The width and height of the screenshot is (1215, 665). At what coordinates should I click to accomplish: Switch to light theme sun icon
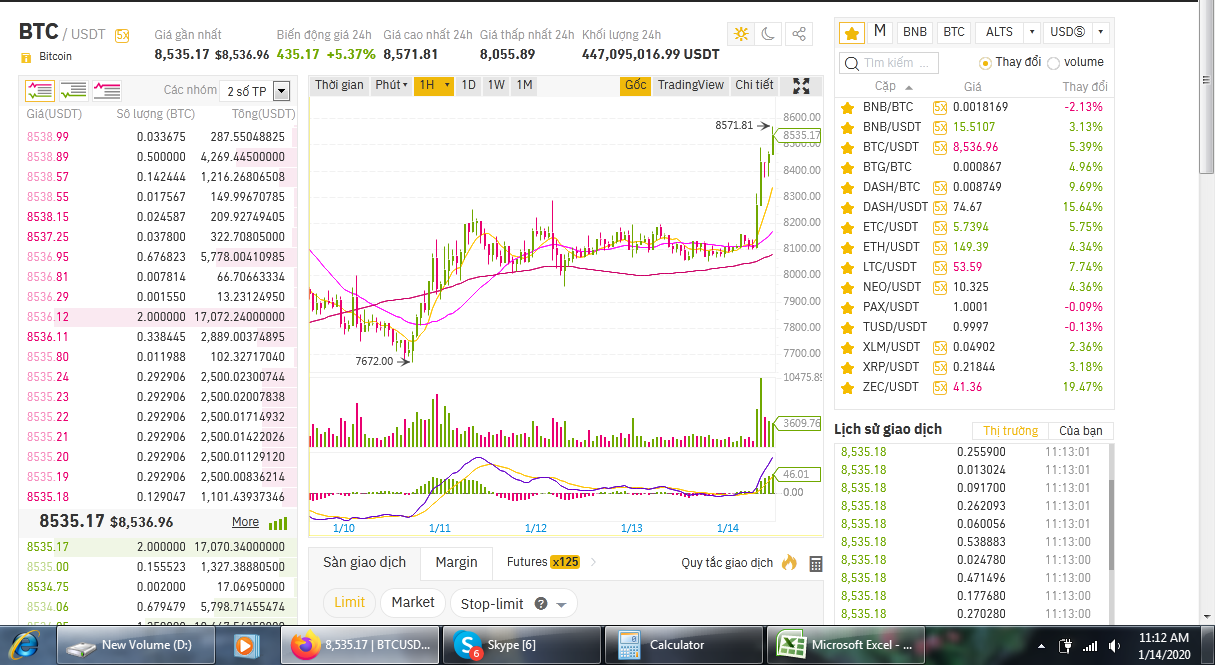[741, 34]
